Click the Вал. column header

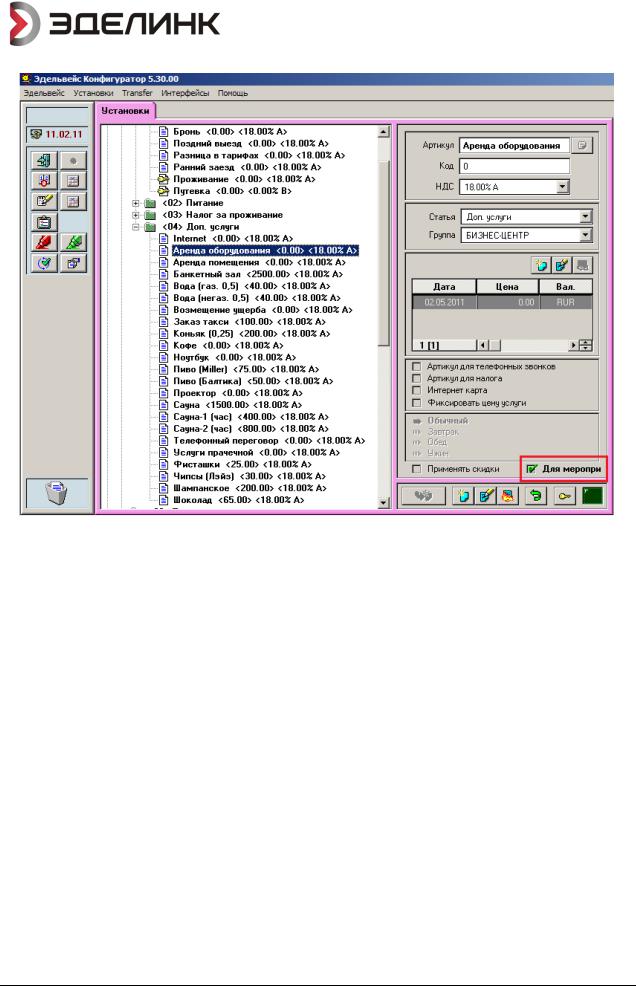pos(566,286)
